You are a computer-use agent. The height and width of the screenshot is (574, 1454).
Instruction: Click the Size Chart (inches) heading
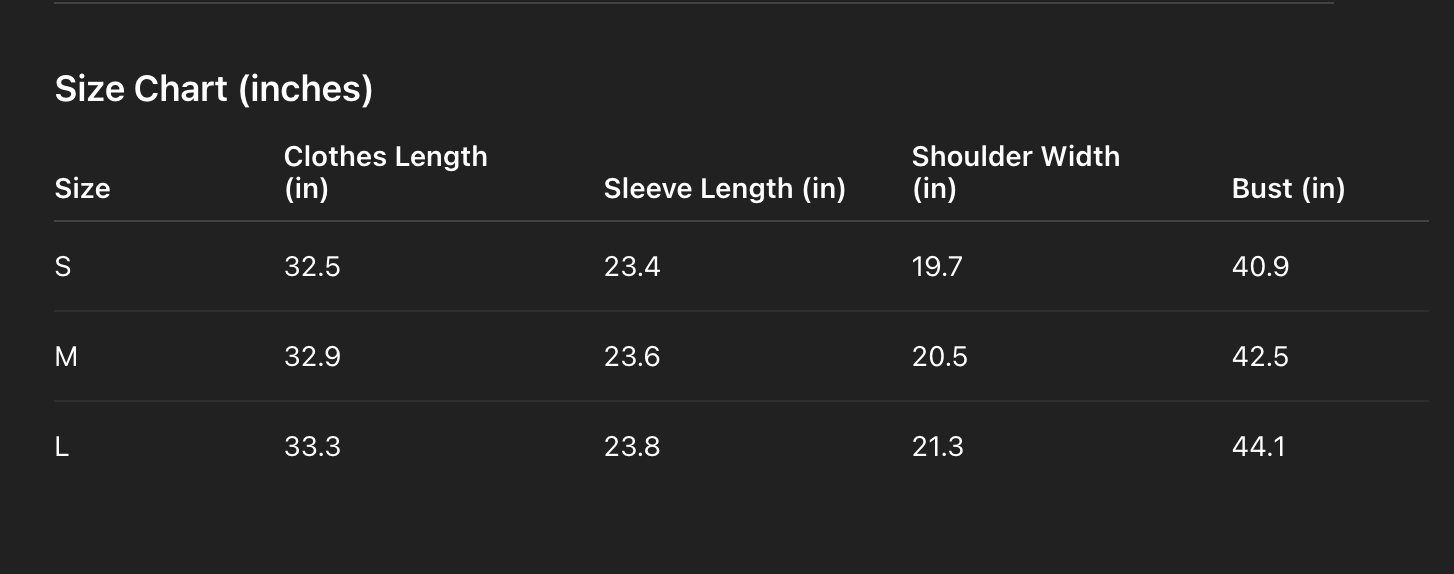213,89
